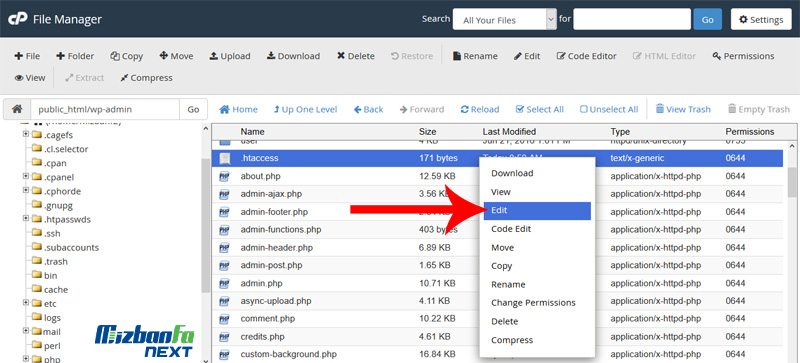Choose View from the context menu
The image size is (800, 363).
537,192
